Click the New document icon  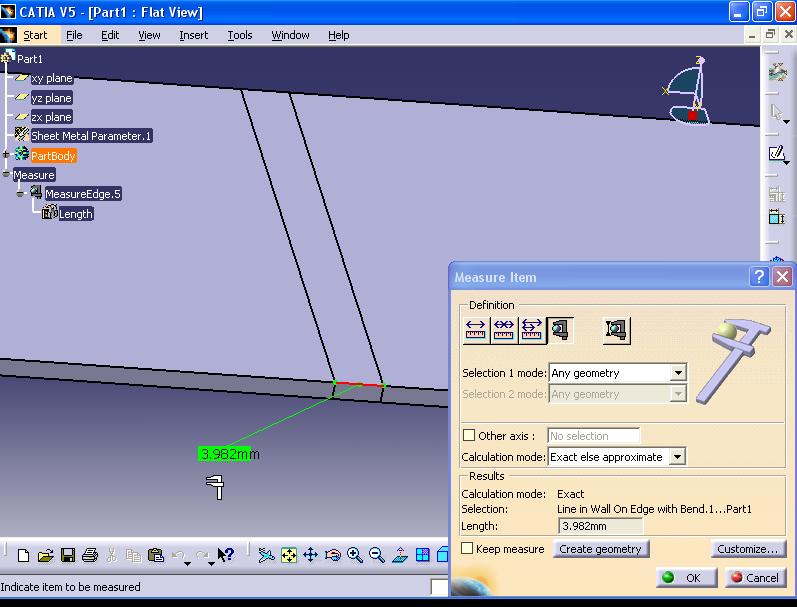pos(23,555)
